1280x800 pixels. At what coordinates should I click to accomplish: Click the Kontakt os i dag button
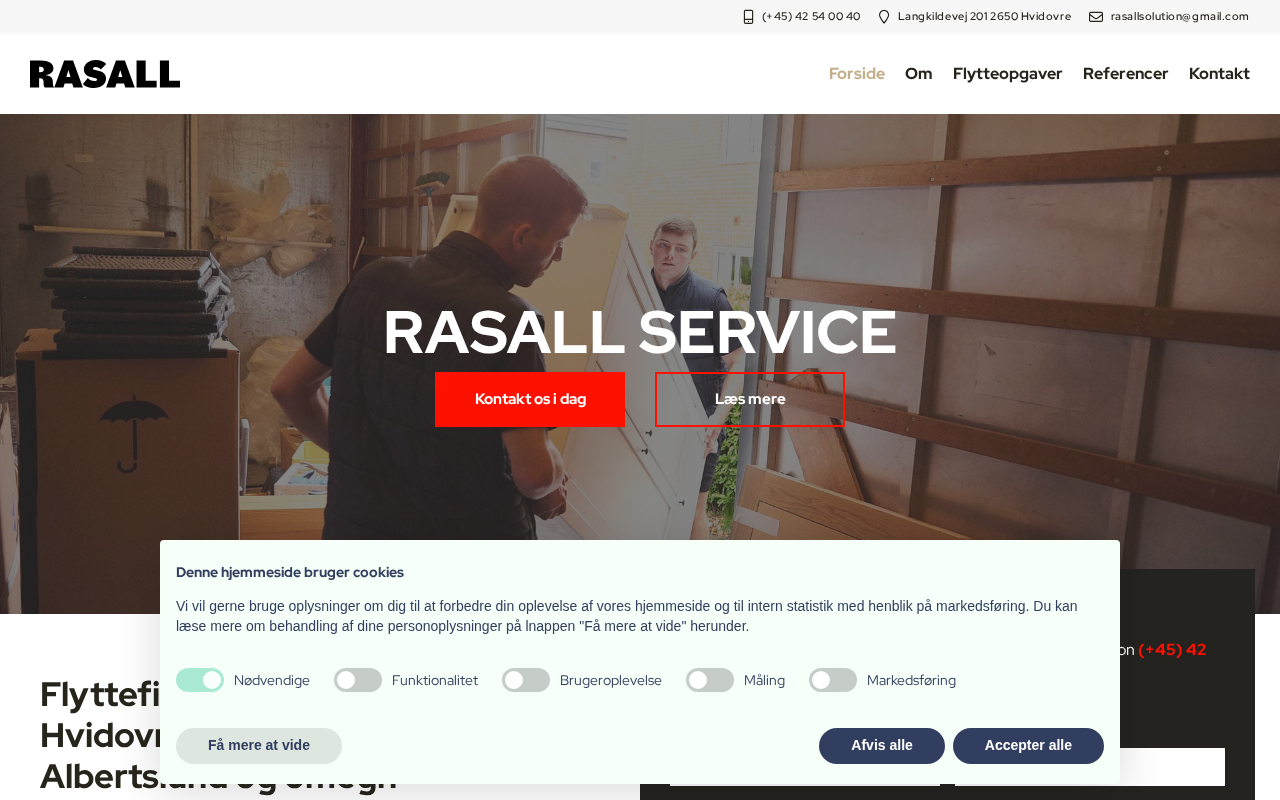tap(530, 399)
